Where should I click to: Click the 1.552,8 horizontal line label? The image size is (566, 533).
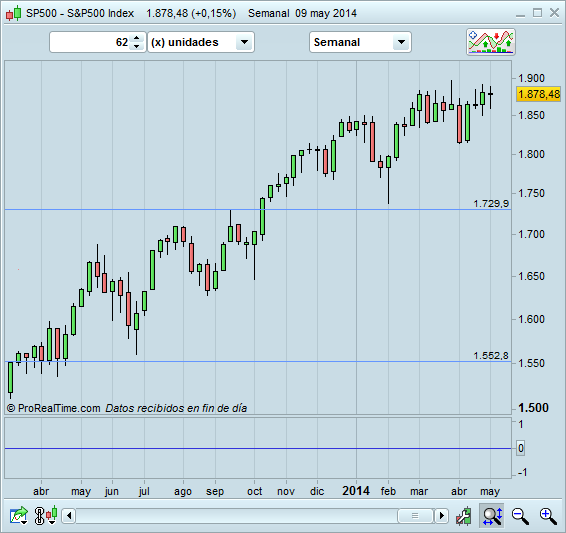tap(491, 356)
